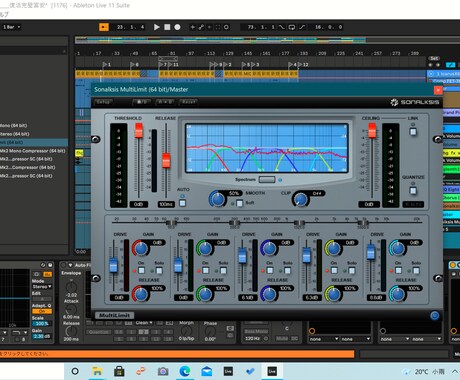The height and width of the screenshot is (380, 460).
Task: Click the green band RELEASE knob
Action: point(205,294)
